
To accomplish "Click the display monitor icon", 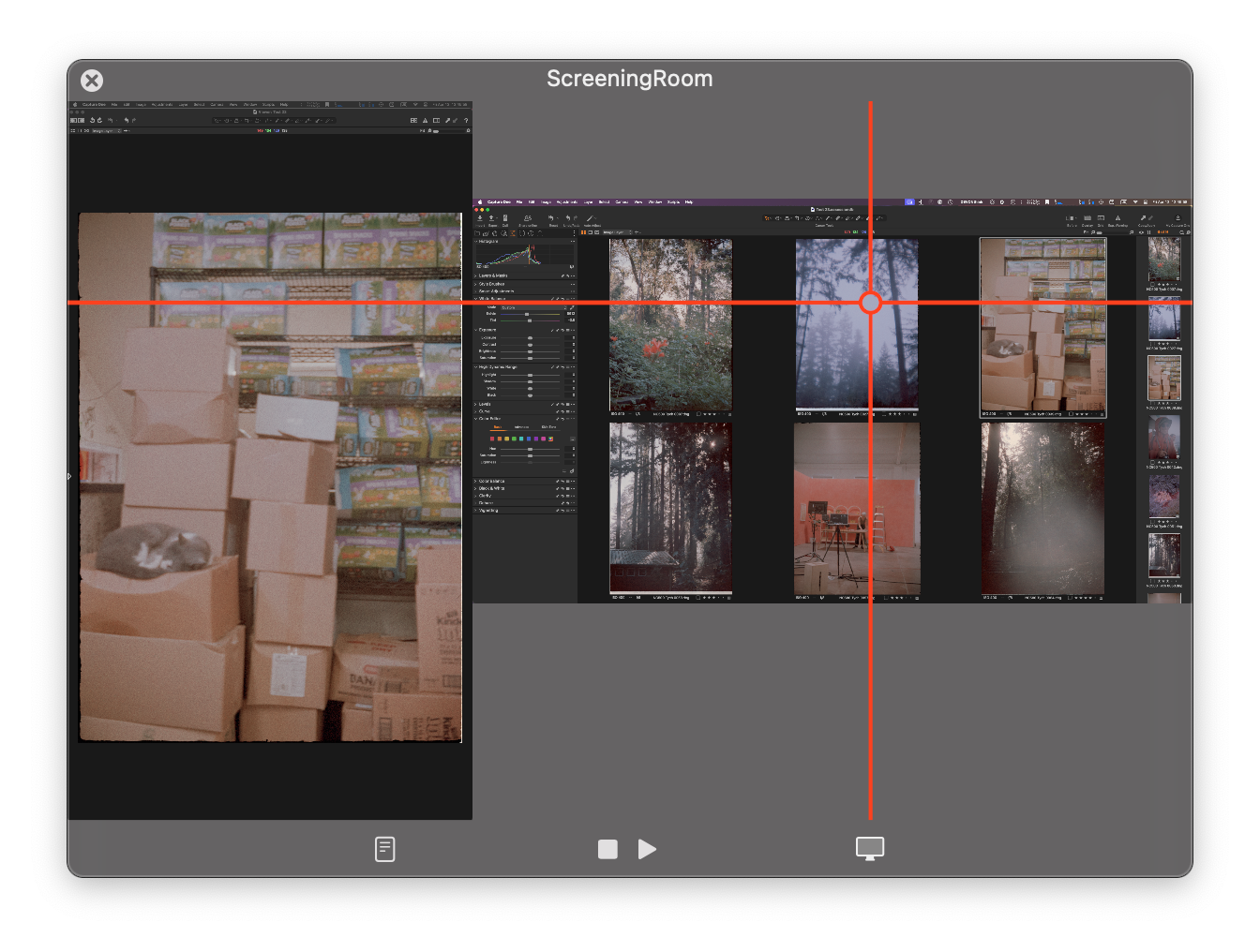I will (x=870, y=849).
